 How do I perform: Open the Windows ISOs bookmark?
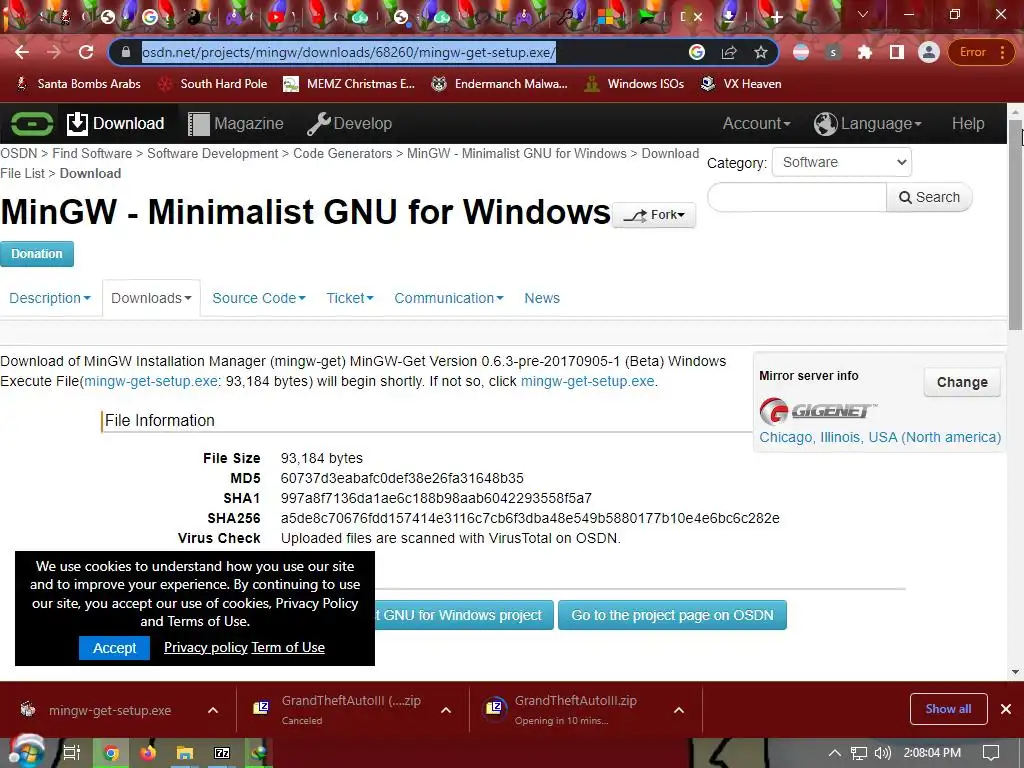pyautogui.click(x=634, y=84)
